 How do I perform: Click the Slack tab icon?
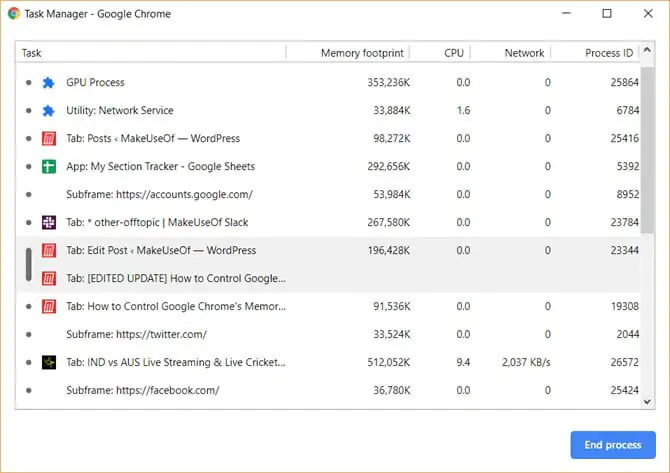click(x=48, y=223)
